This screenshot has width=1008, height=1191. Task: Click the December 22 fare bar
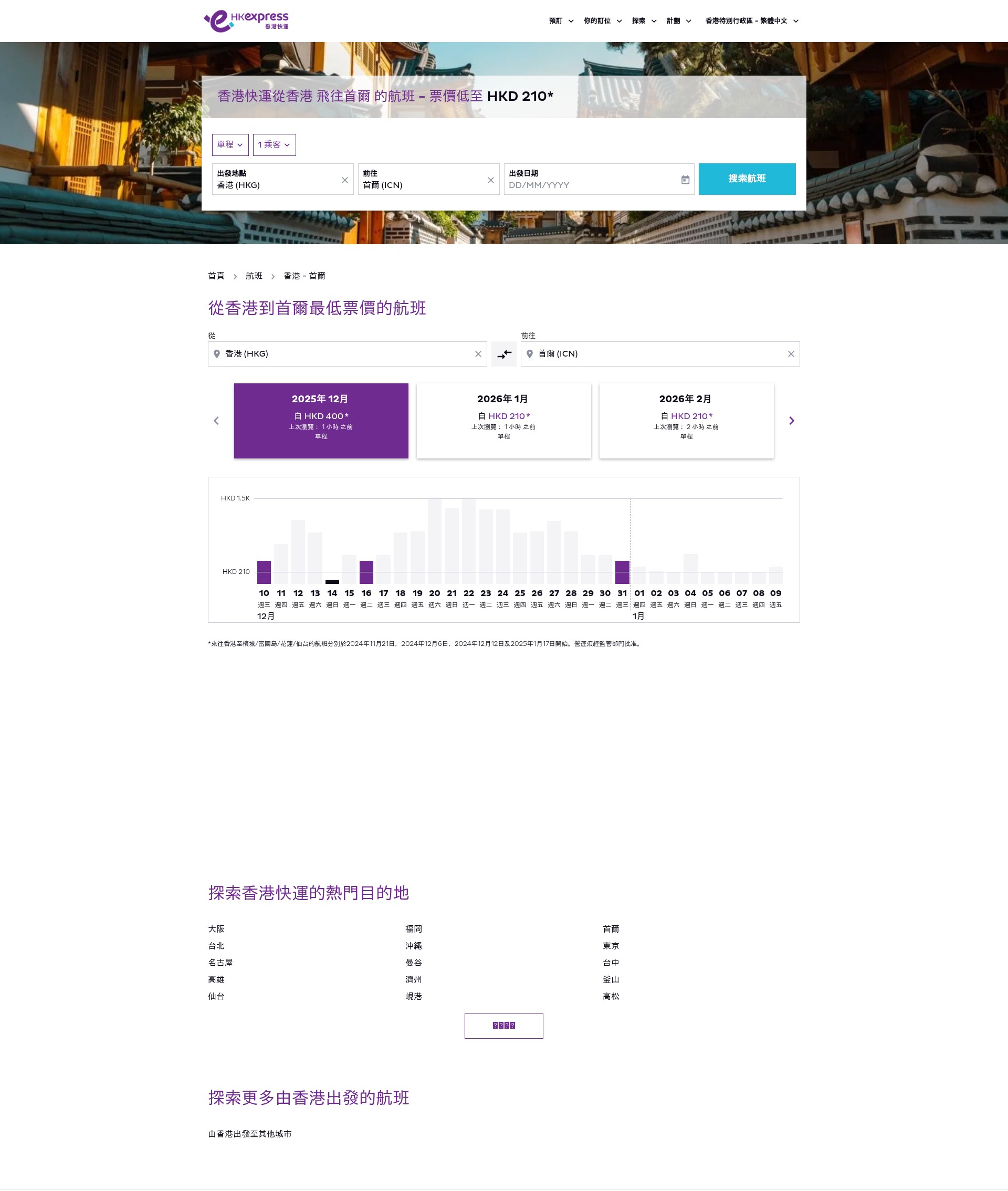469,541
